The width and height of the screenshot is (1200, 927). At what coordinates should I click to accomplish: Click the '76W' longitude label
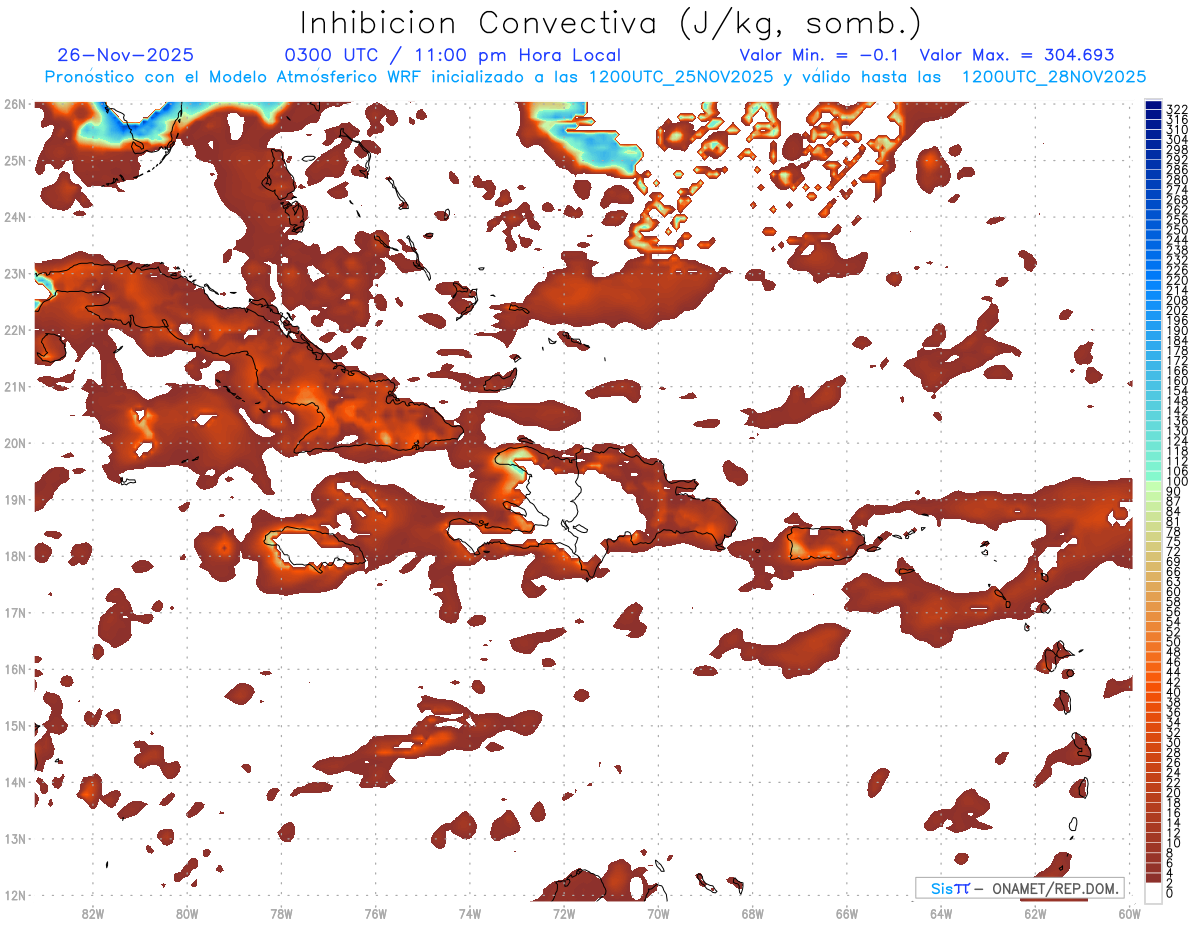coord(376,913)
